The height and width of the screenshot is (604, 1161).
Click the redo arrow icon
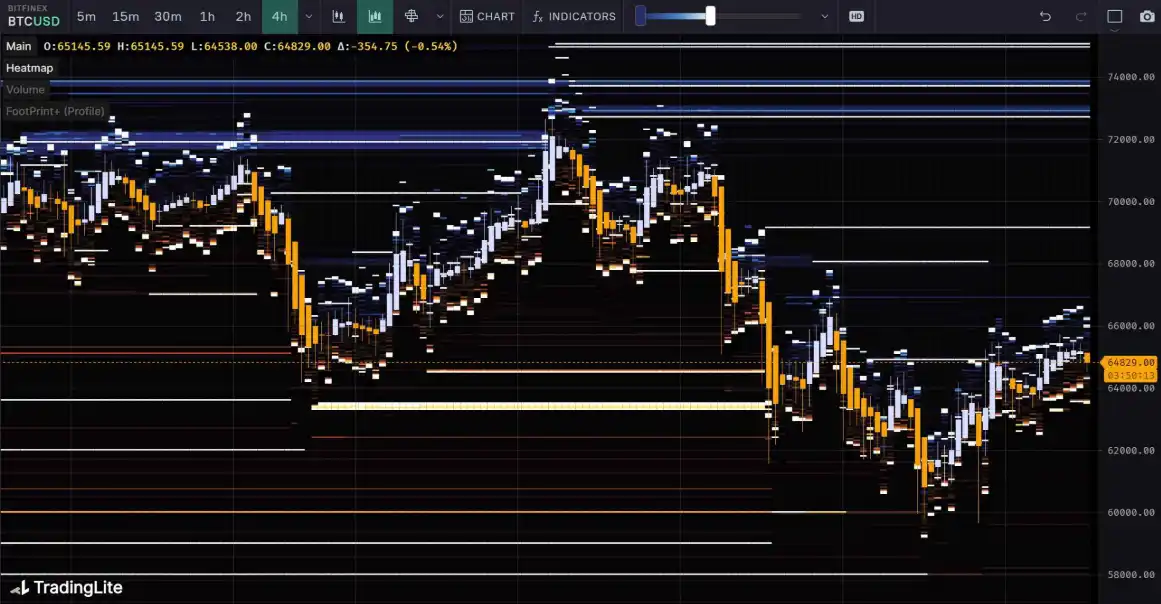click(x=1080, y=16)
